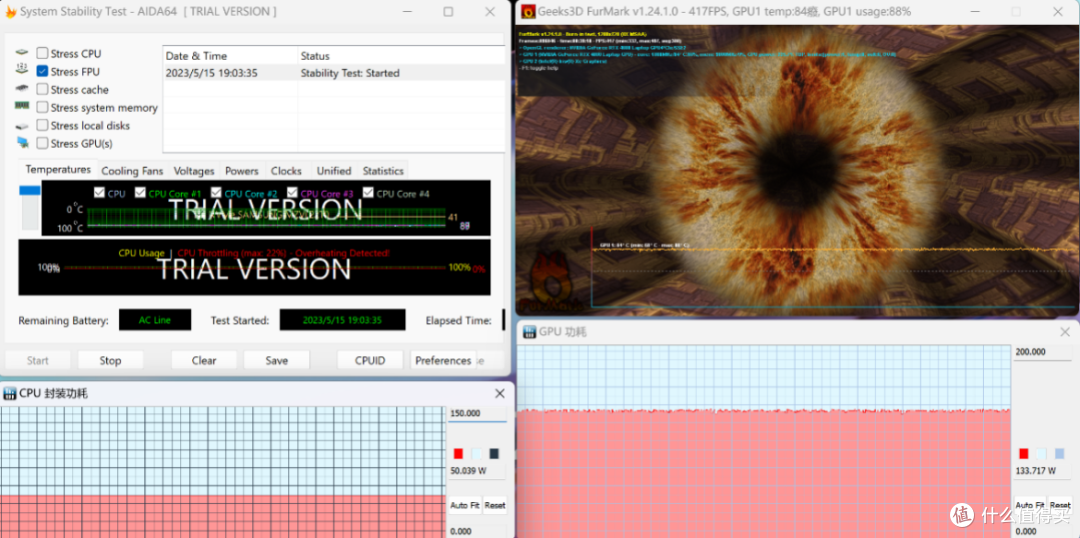The width and height of the screenshot is (1080, 538).
Task: Click the AIDA64 flame icon in title bar
Action: pos(10,12)
